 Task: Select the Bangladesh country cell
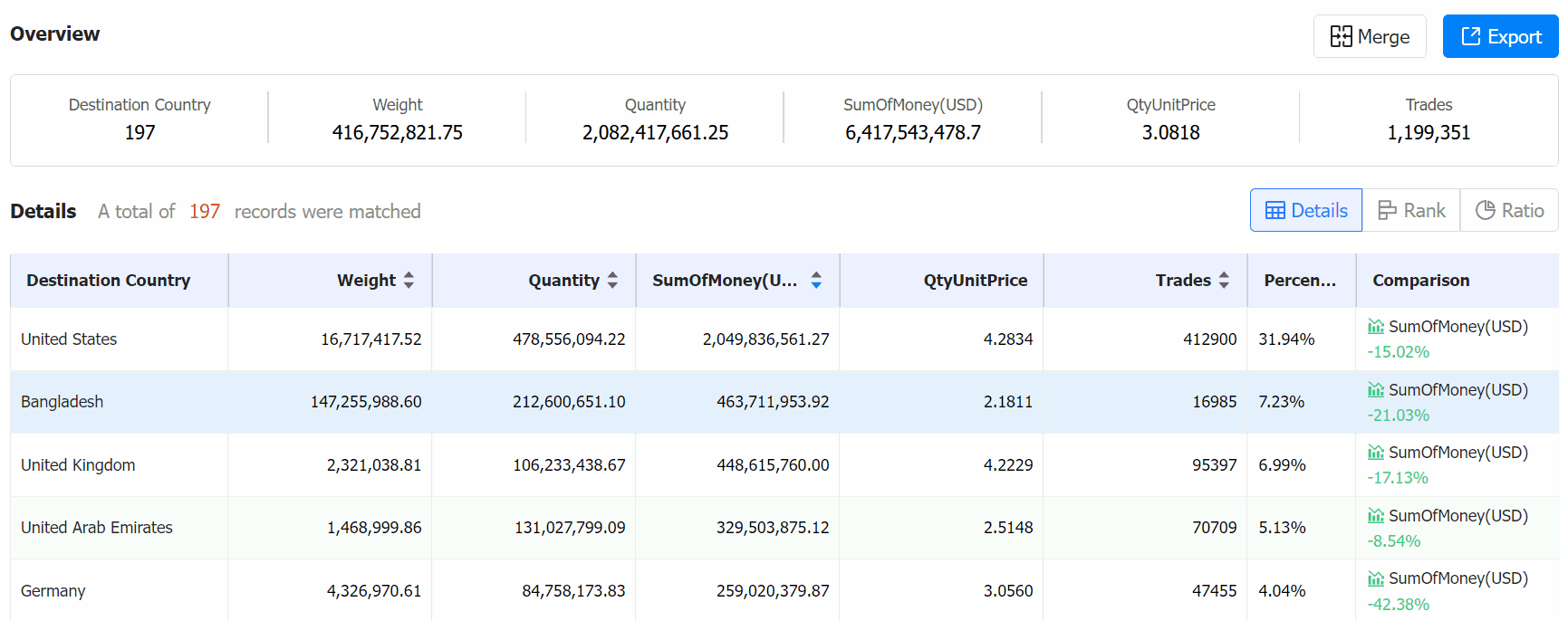pyautogui.click(x=119, y=402)
